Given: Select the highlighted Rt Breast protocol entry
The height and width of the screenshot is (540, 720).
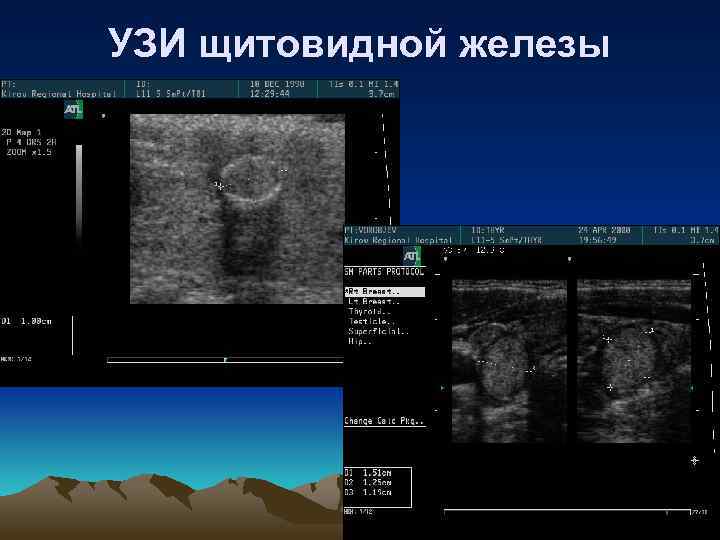Looking at the screenshot, I should (385, 292).
